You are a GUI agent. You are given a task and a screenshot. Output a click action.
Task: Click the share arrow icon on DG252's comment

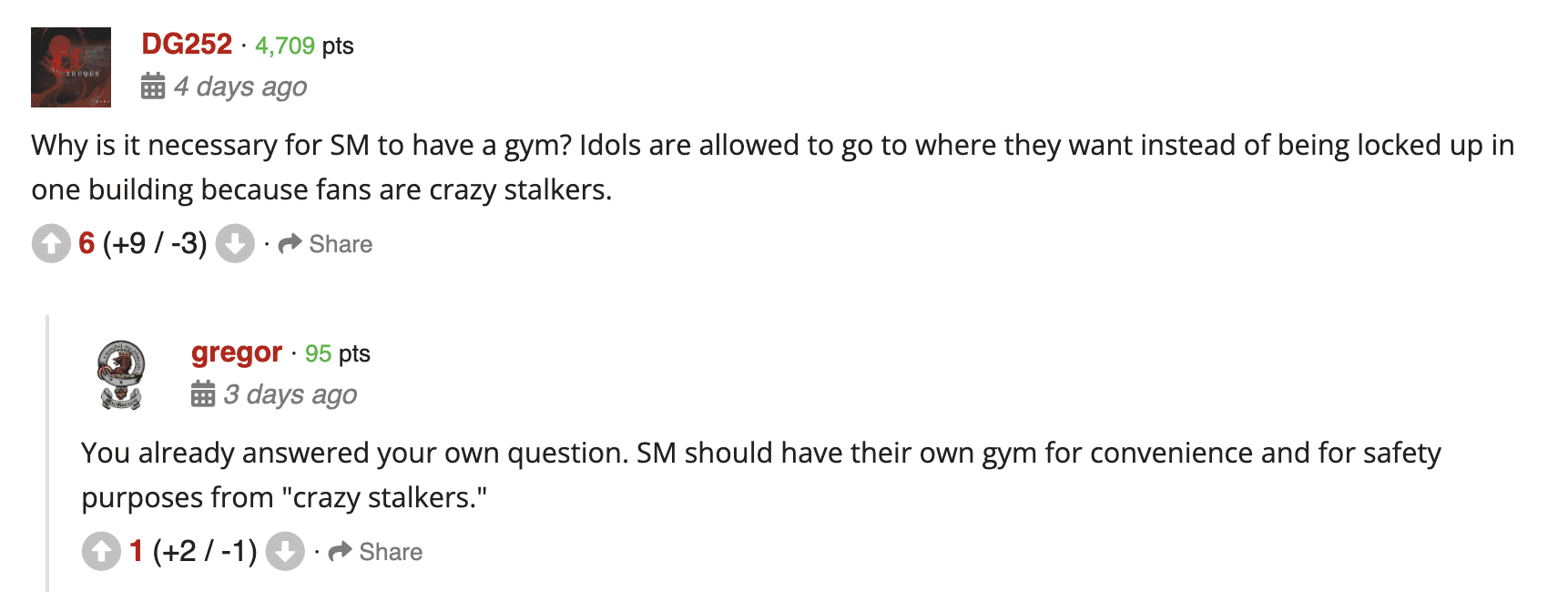coord(290,243)
